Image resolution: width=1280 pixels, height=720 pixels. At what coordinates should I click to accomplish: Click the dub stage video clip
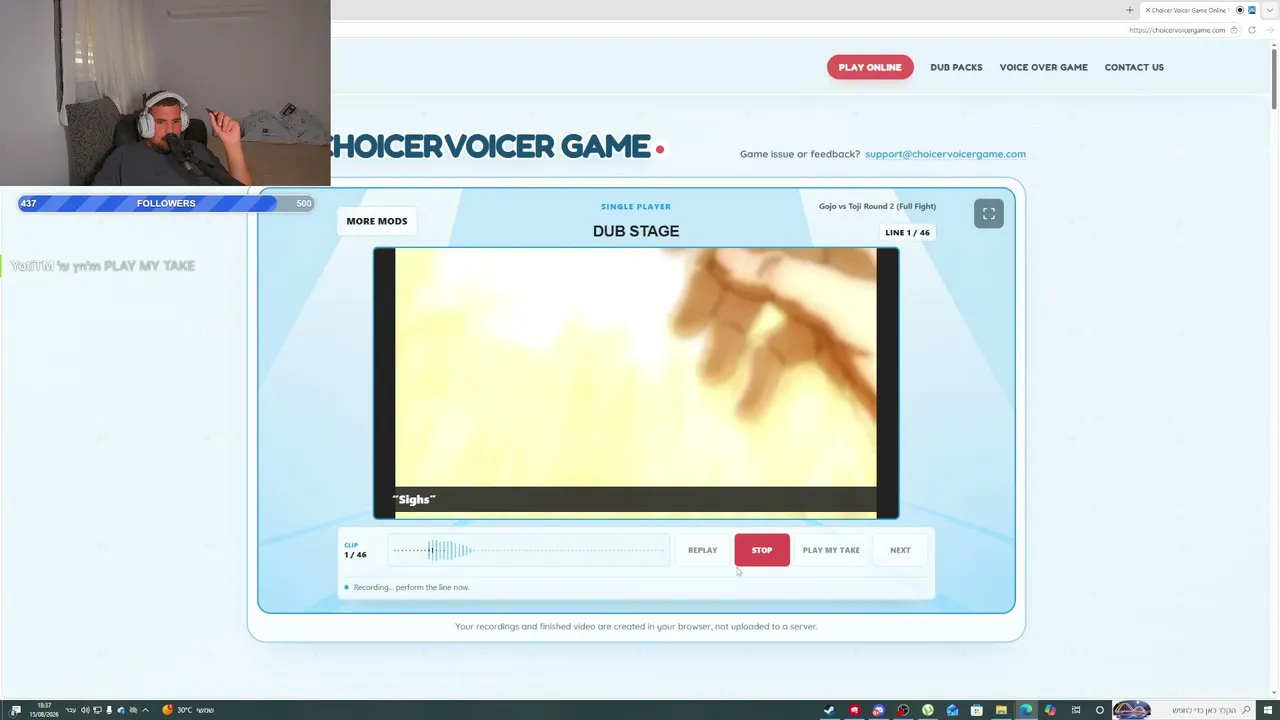tap(636, 383)
